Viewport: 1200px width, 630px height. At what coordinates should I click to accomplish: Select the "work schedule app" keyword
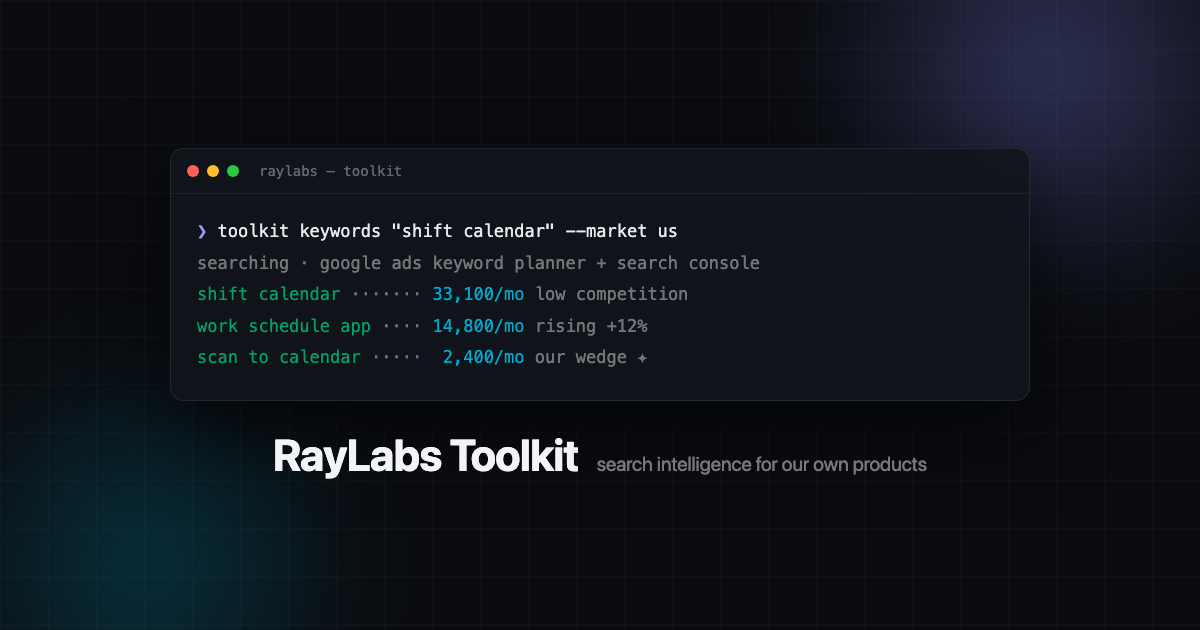284,326
